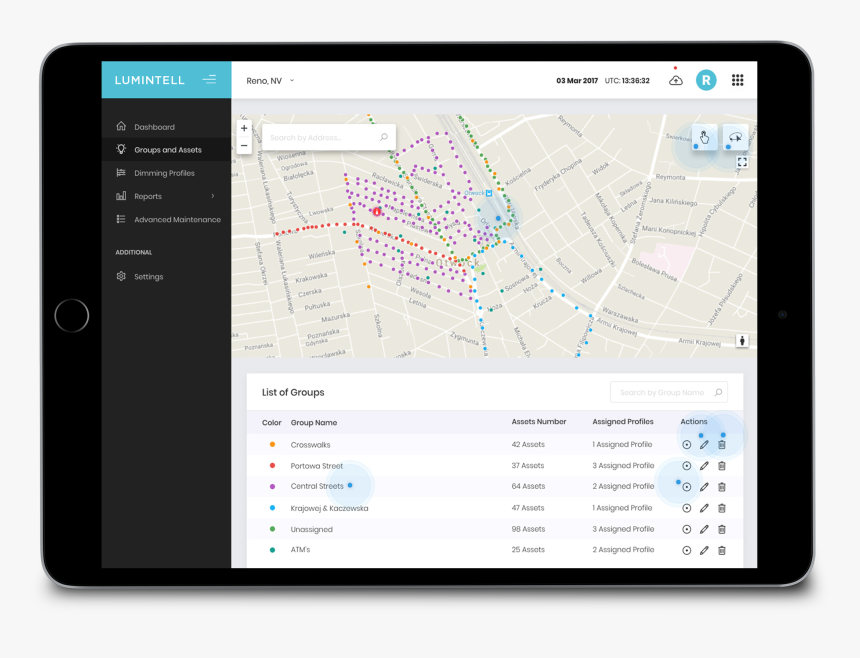Open the Reno, NV location dropdown

tap(270, 81)
